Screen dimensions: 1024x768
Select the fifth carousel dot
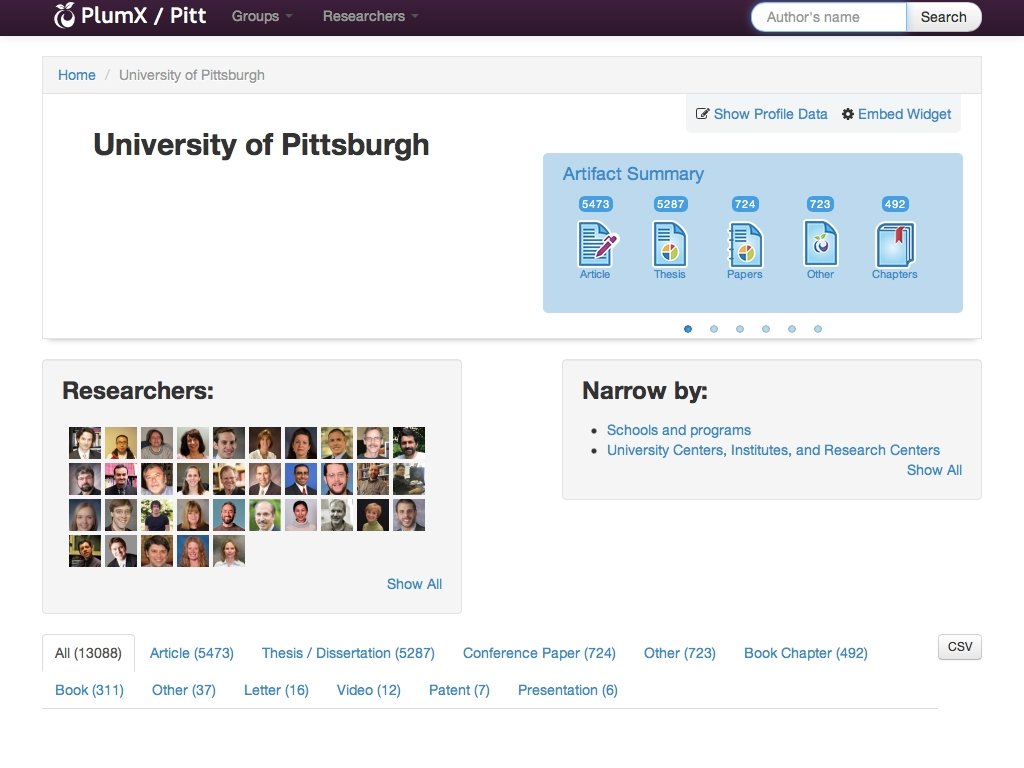792,329
